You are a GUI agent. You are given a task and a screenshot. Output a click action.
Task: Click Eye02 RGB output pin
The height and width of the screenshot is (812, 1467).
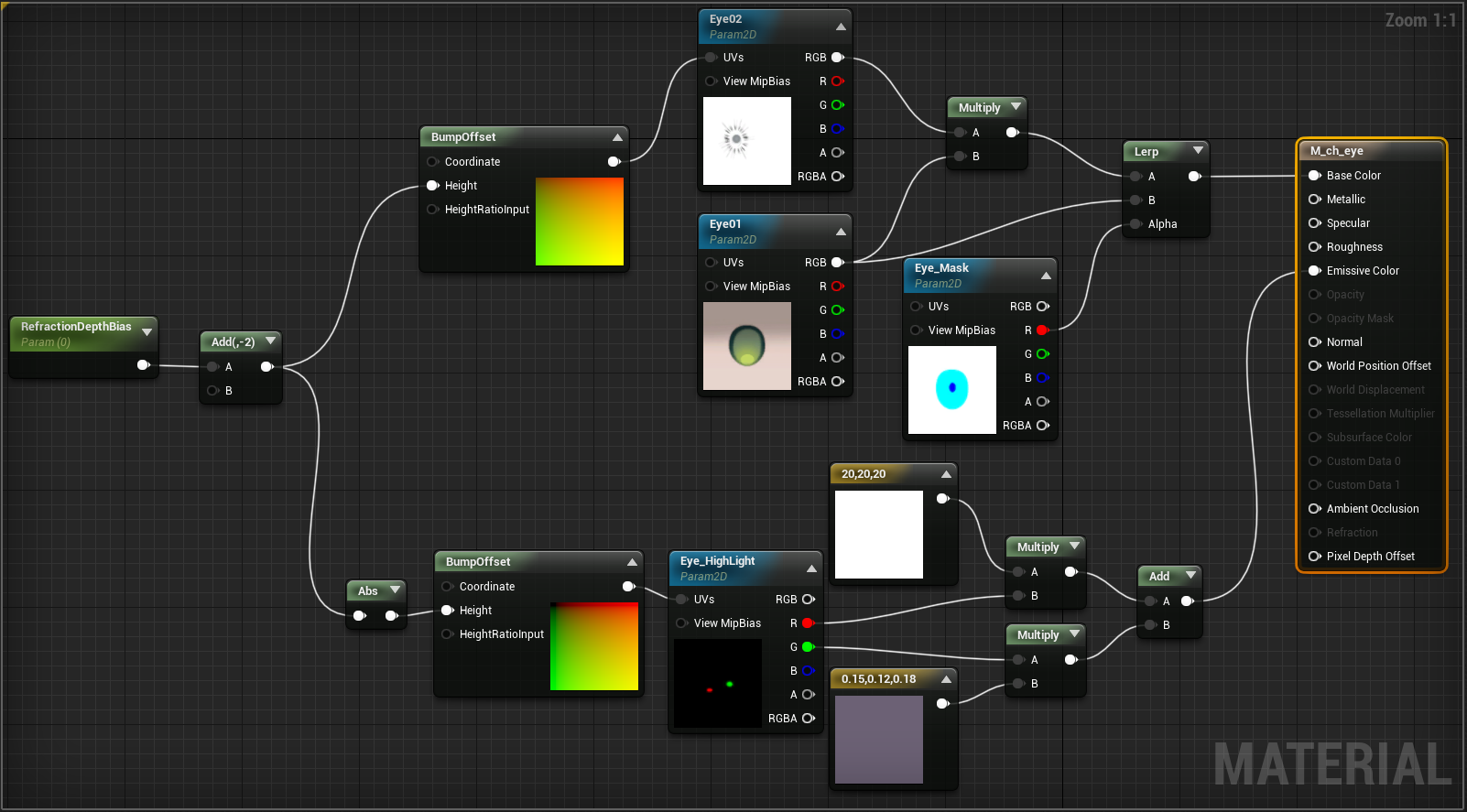(837, 58)
